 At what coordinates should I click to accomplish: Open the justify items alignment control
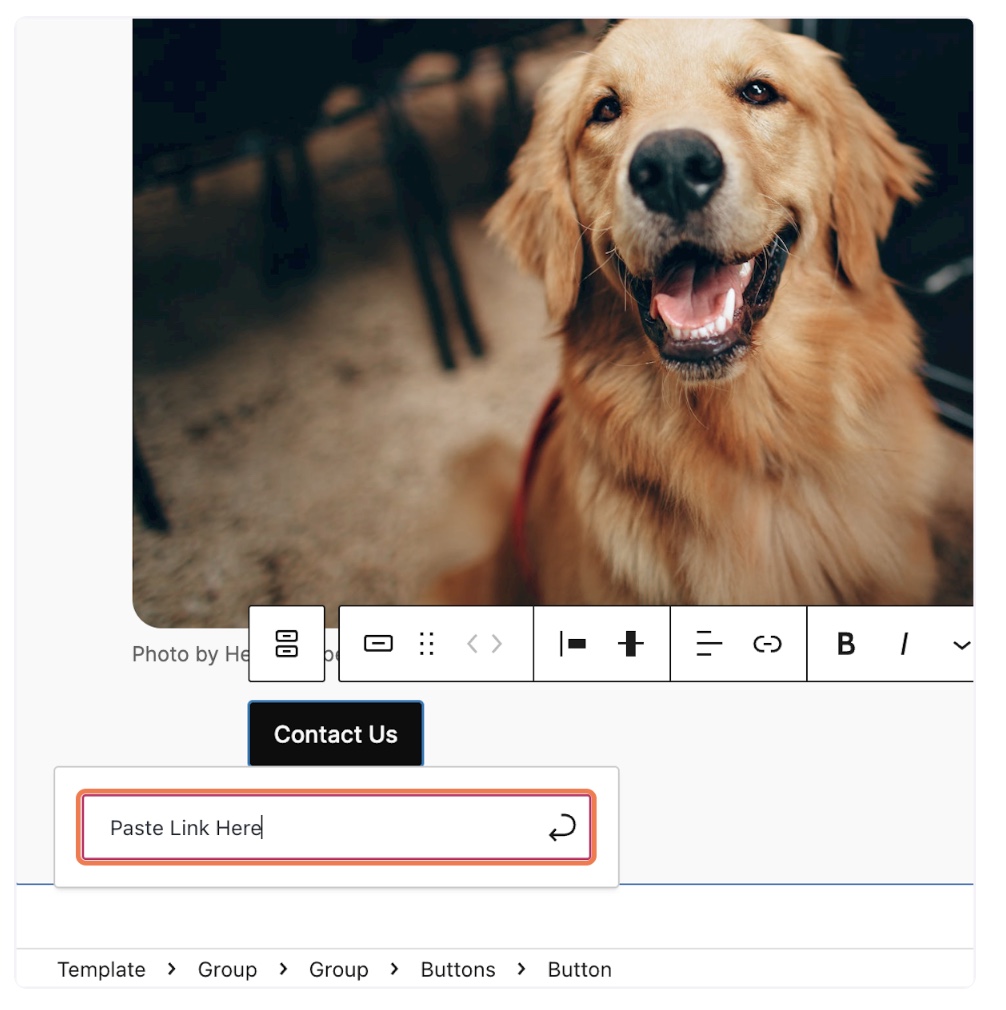click(x=573, y=643)
